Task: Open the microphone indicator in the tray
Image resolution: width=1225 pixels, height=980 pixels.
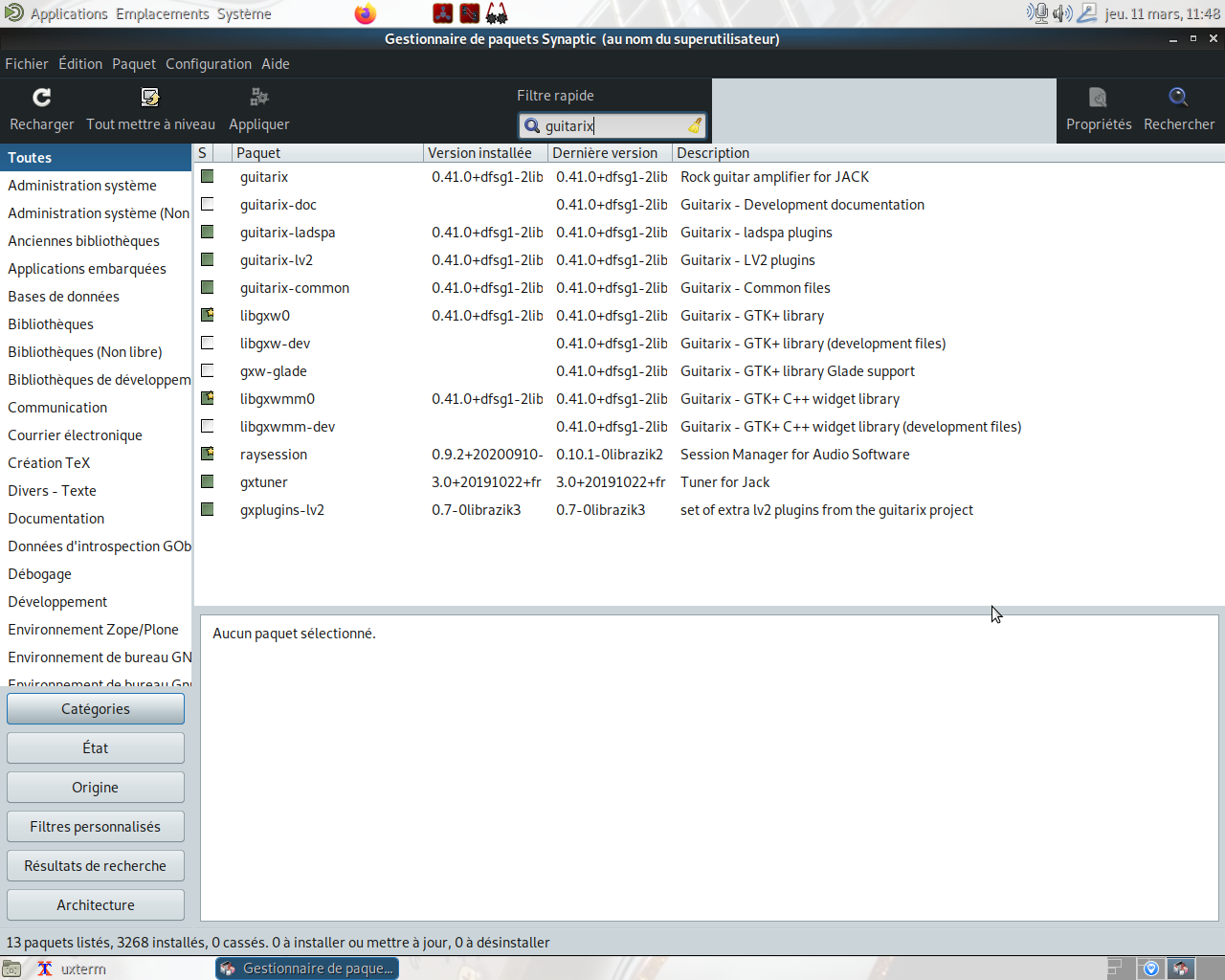Action: pyautogui.click(x=1037, y=13)
